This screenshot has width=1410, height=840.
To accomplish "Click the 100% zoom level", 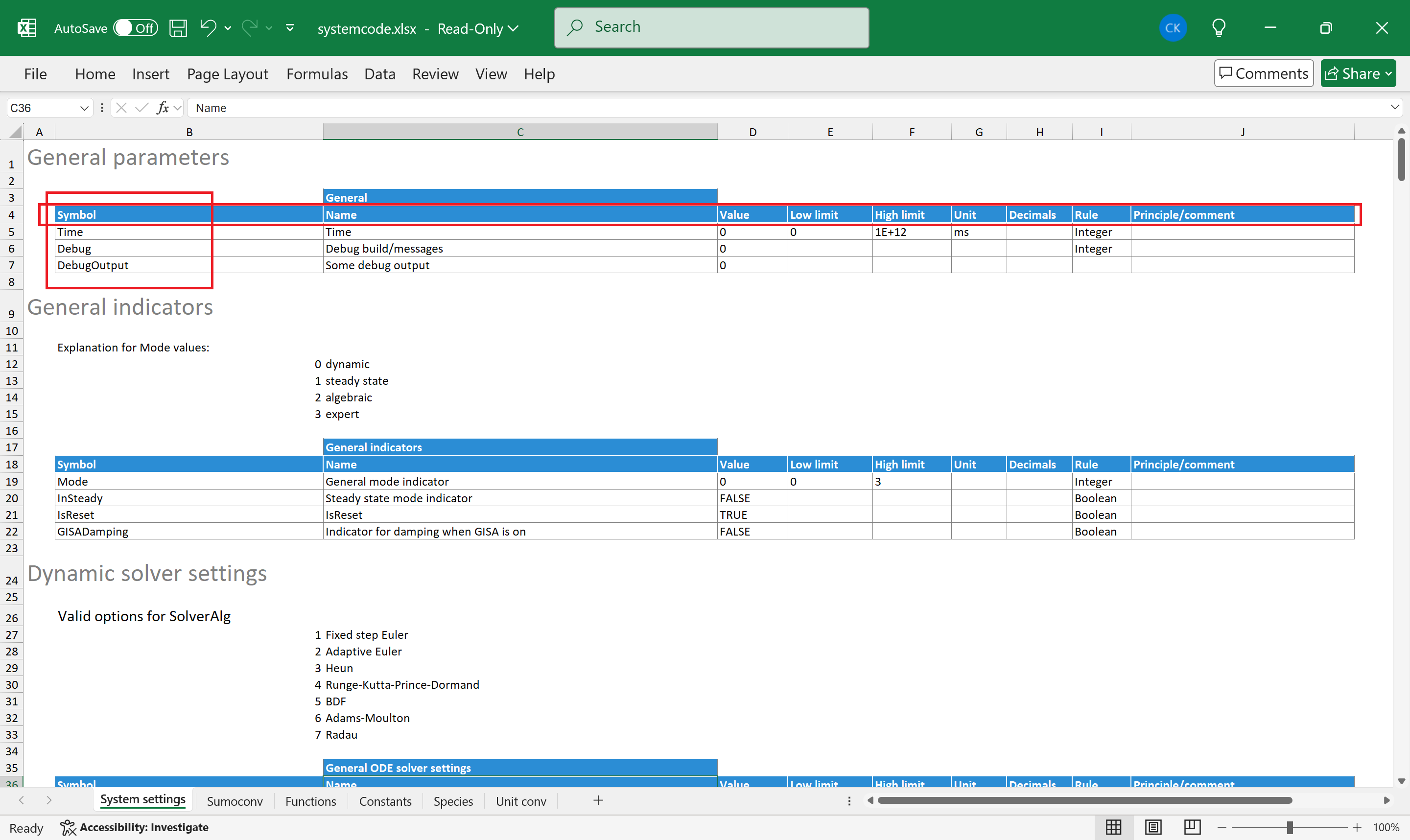I will pyautogui.click(x=1386, y=828).
